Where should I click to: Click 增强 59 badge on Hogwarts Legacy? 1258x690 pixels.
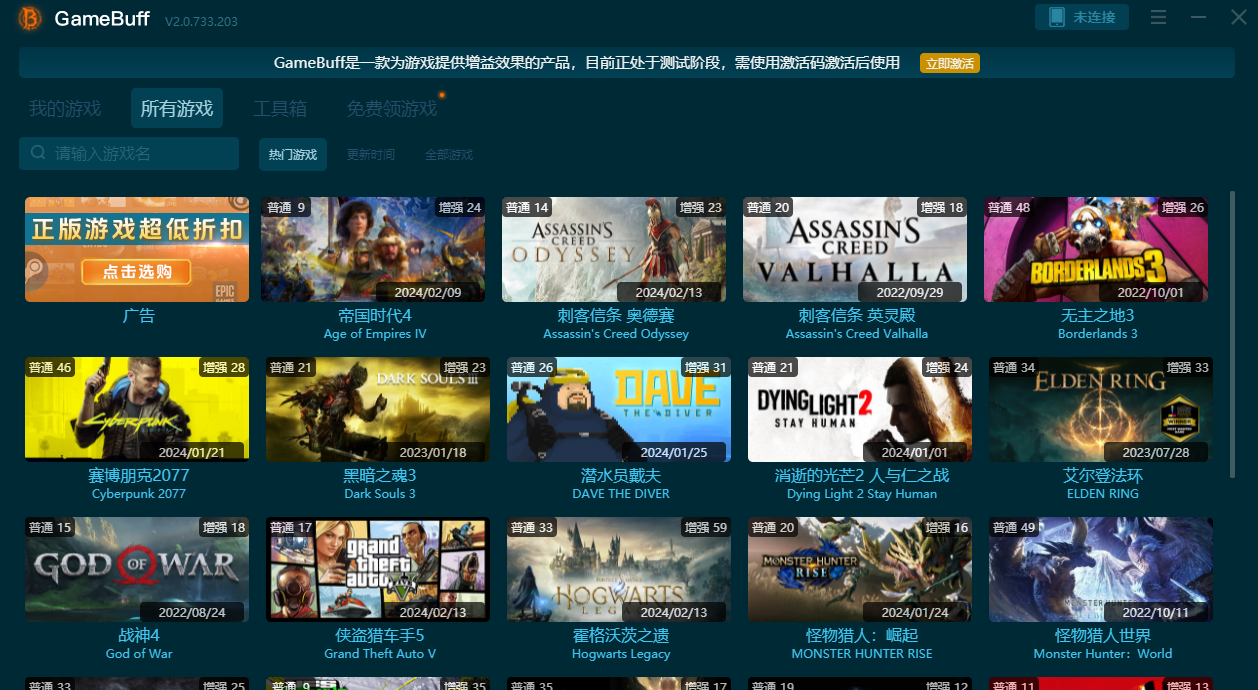tap(706, 527)
